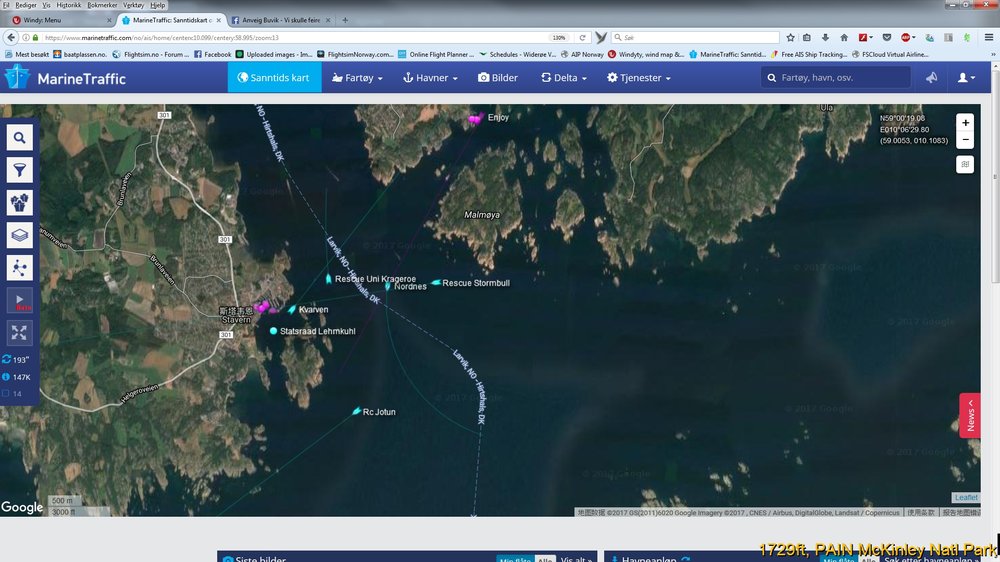
Task: Open the route network tool icon
Action: [x=20, y=268]
